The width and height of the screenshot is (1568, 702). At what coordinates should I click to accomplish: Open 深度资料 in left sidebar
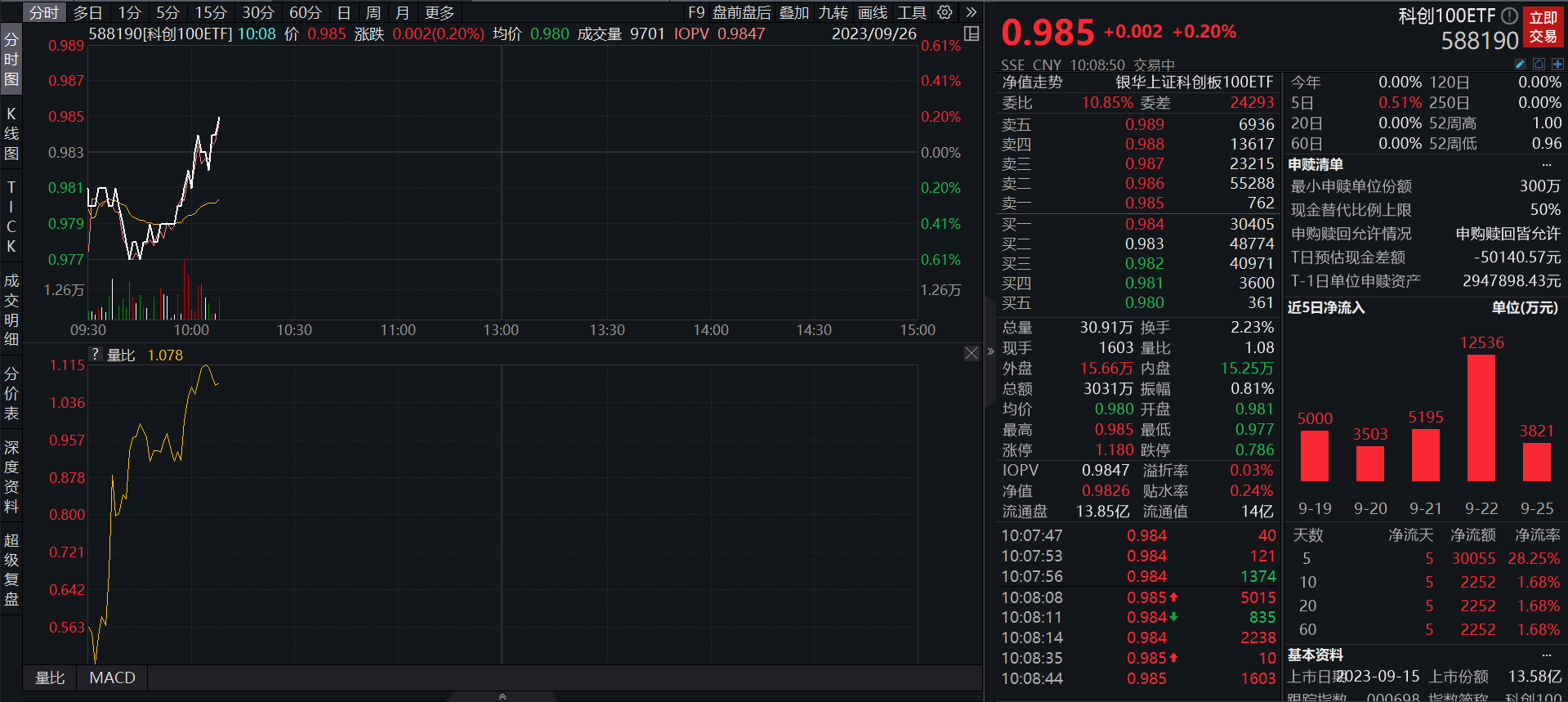[11, 476]
